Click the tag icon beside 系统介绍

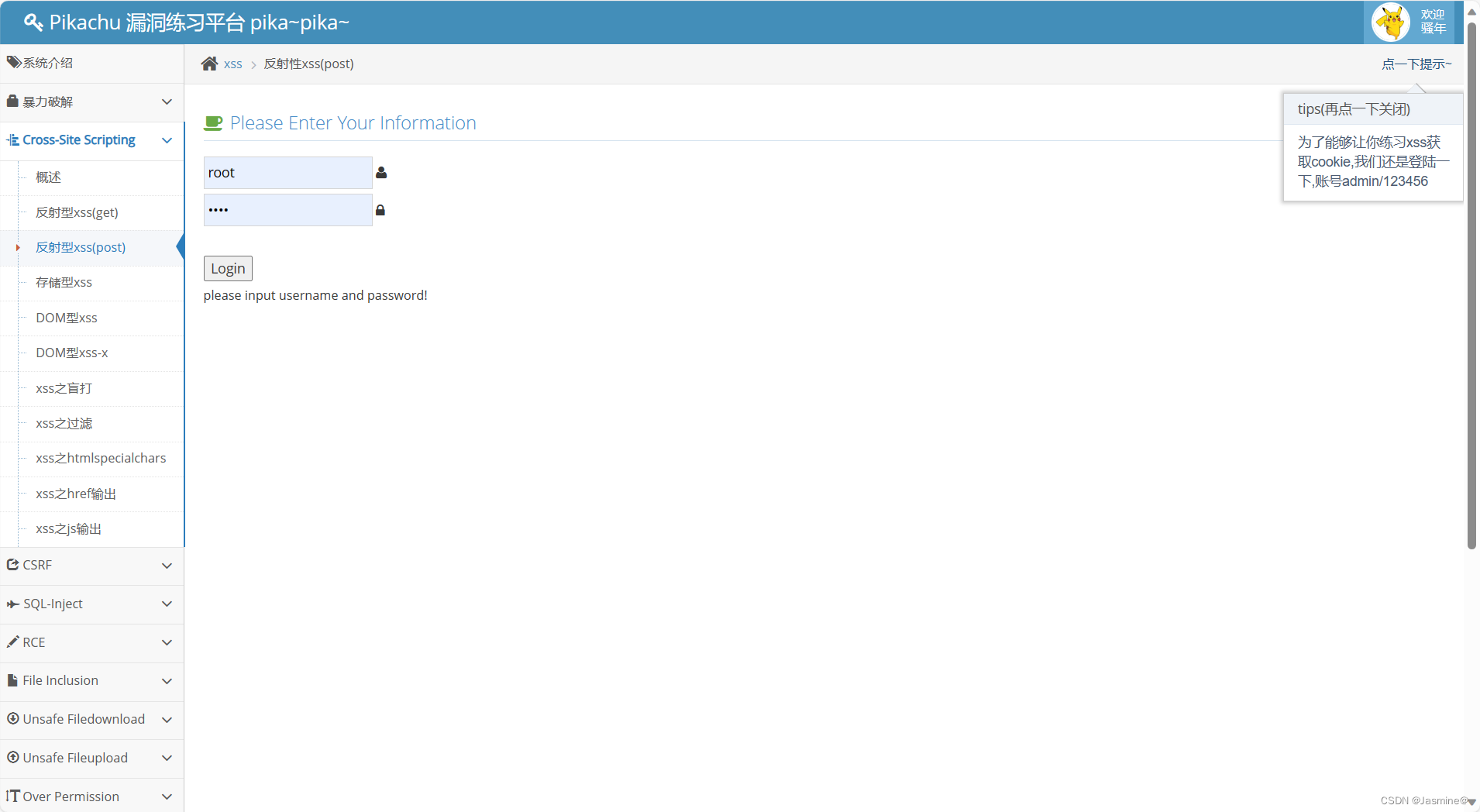13,62
